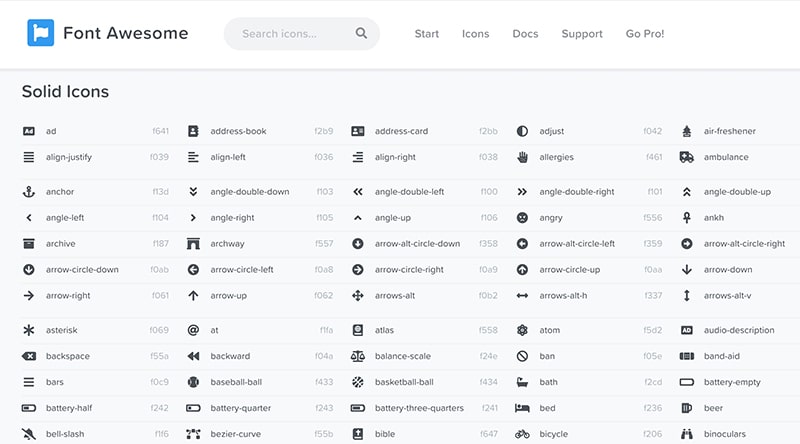Screen dimensions: 800x444
Task: Select the anchor icon glyph
Action: [29, 192]
